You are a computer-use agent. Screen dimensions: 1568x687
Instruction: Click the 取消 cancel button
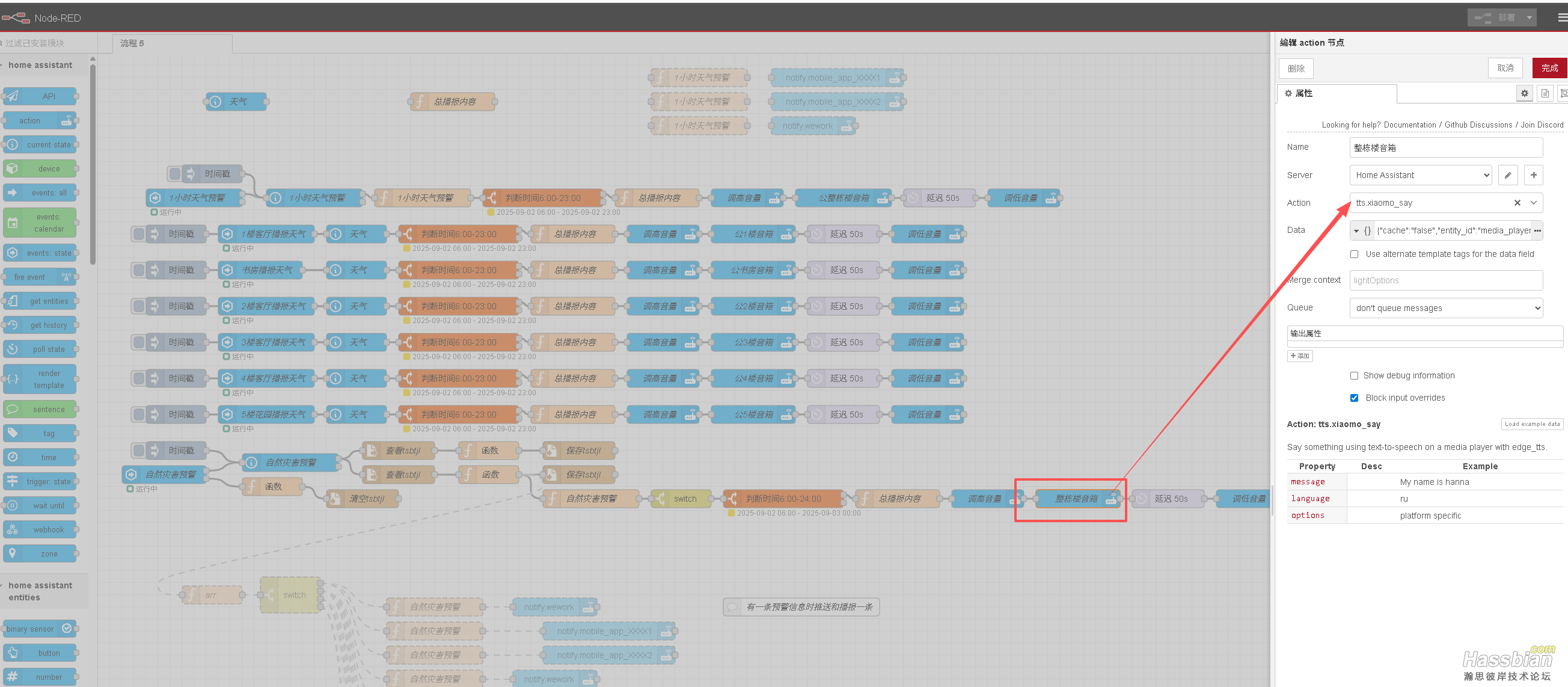(1505, 67)
